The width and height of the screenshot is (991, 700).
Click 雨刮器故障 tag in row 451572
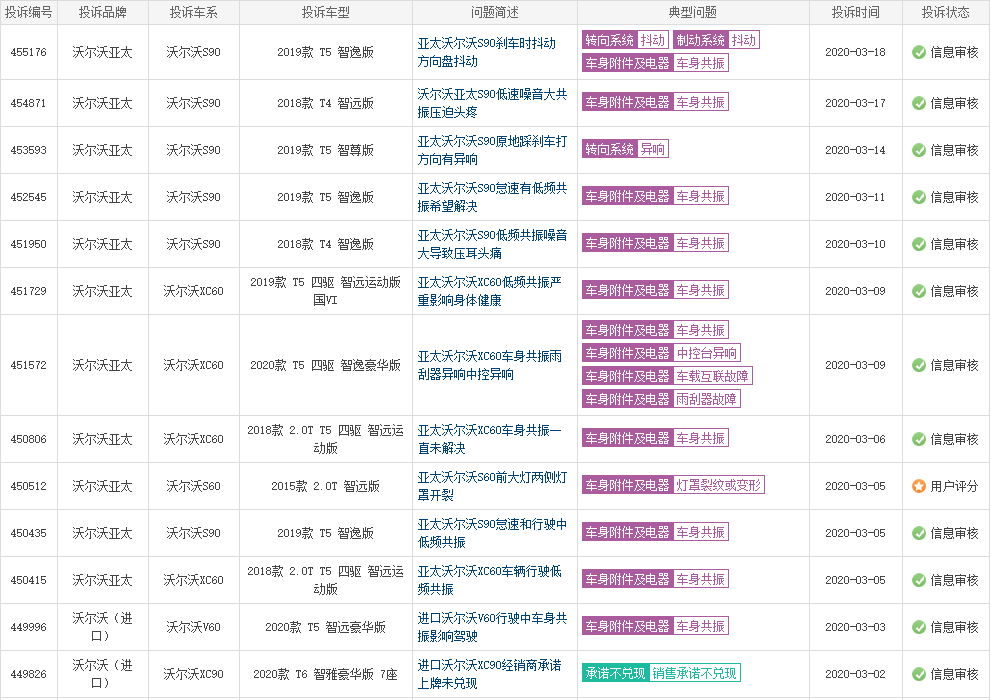click(661, 399)
